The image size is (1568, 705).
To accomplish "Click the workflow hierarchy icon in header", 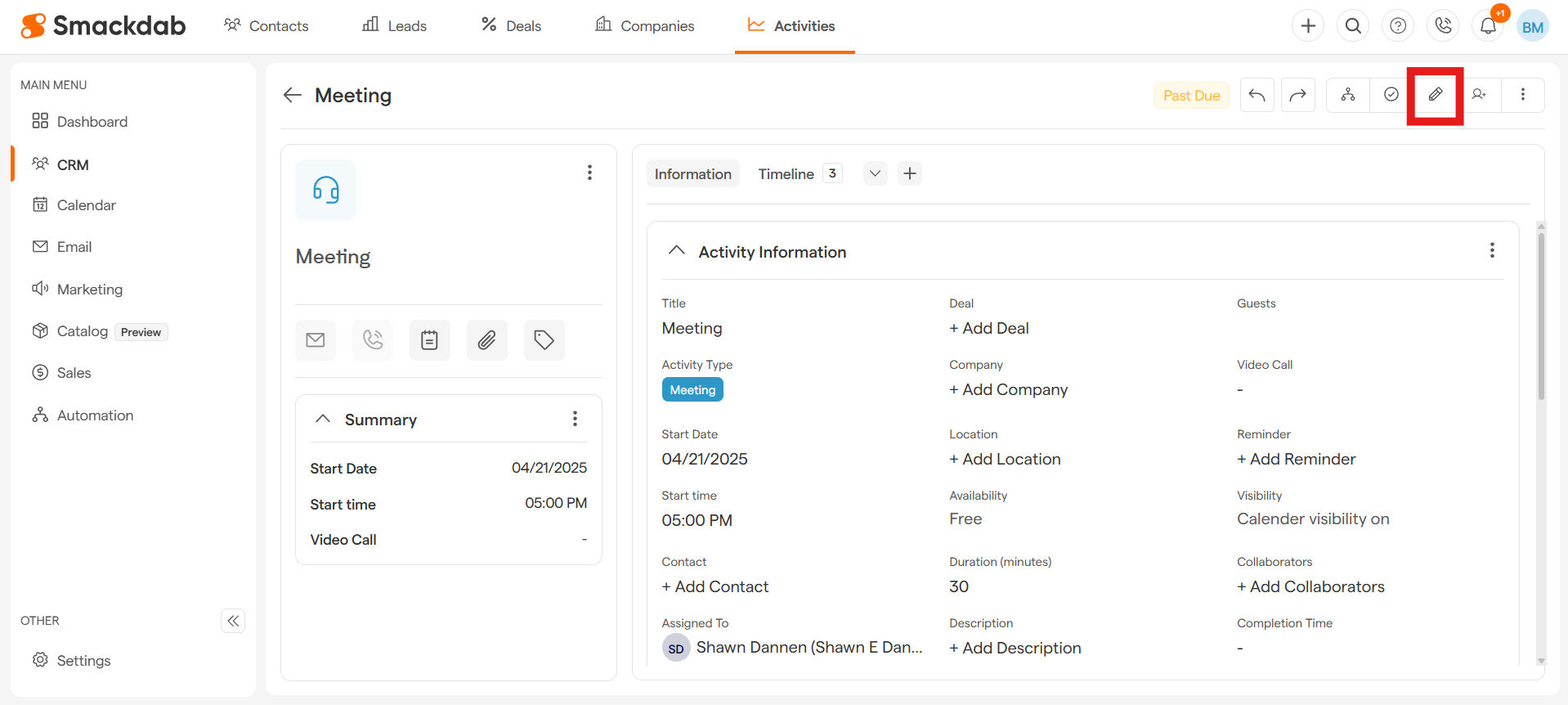I will tap(1347, 95).
